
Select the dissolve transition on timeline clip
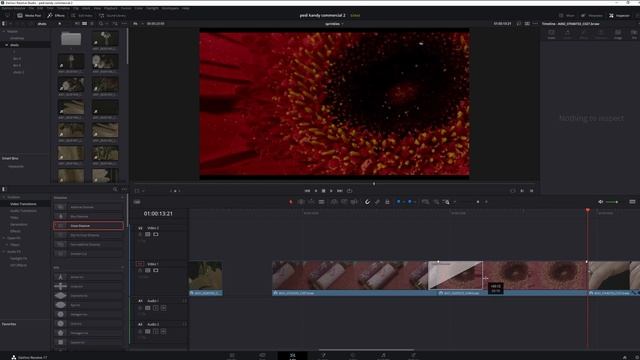[x=455, y=276]
